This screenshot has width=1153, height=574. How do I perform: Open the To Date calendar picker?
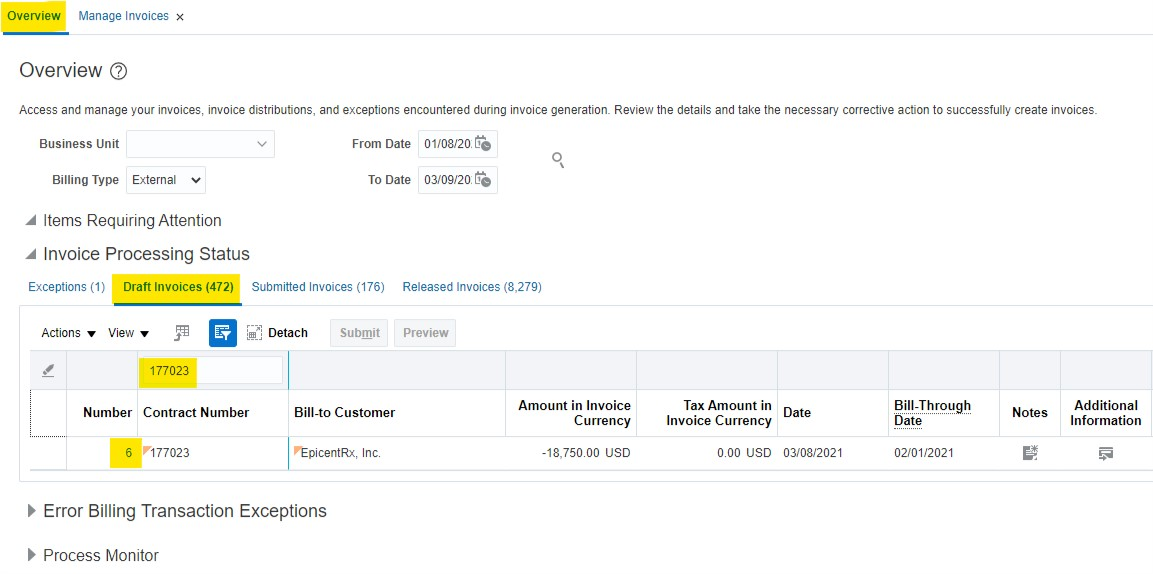(483, 180)
